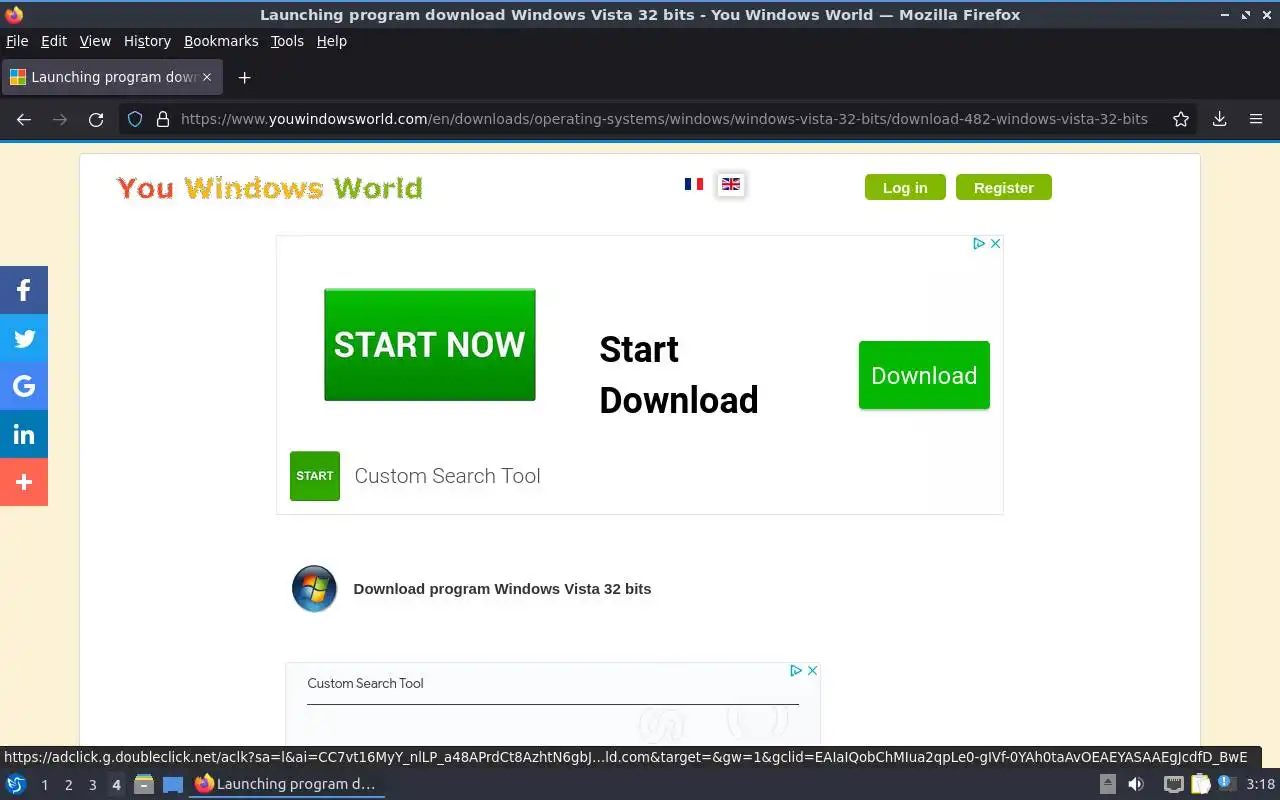Click the eject/removable media tray icon

(1108, 784)
